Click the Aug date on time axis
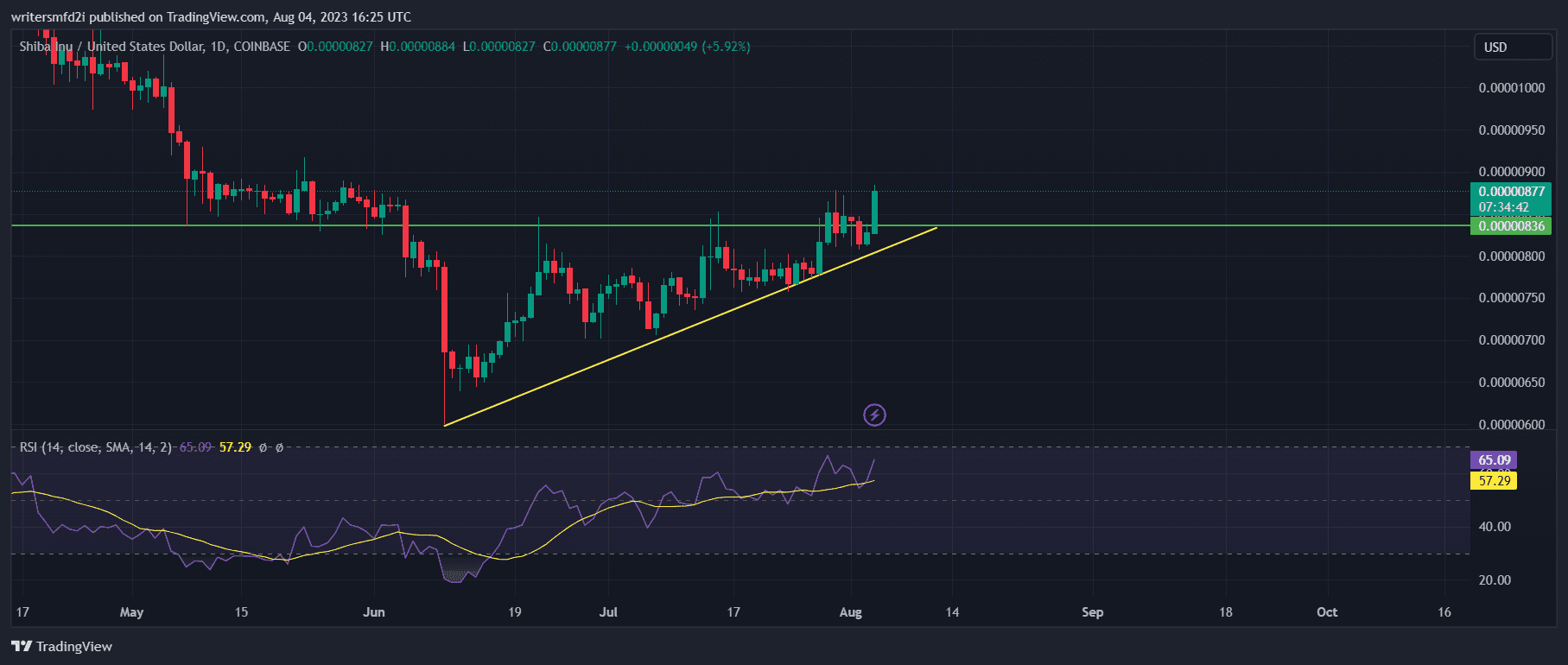This screenshot has height=665, width=1568. click(x=851, y=612)
